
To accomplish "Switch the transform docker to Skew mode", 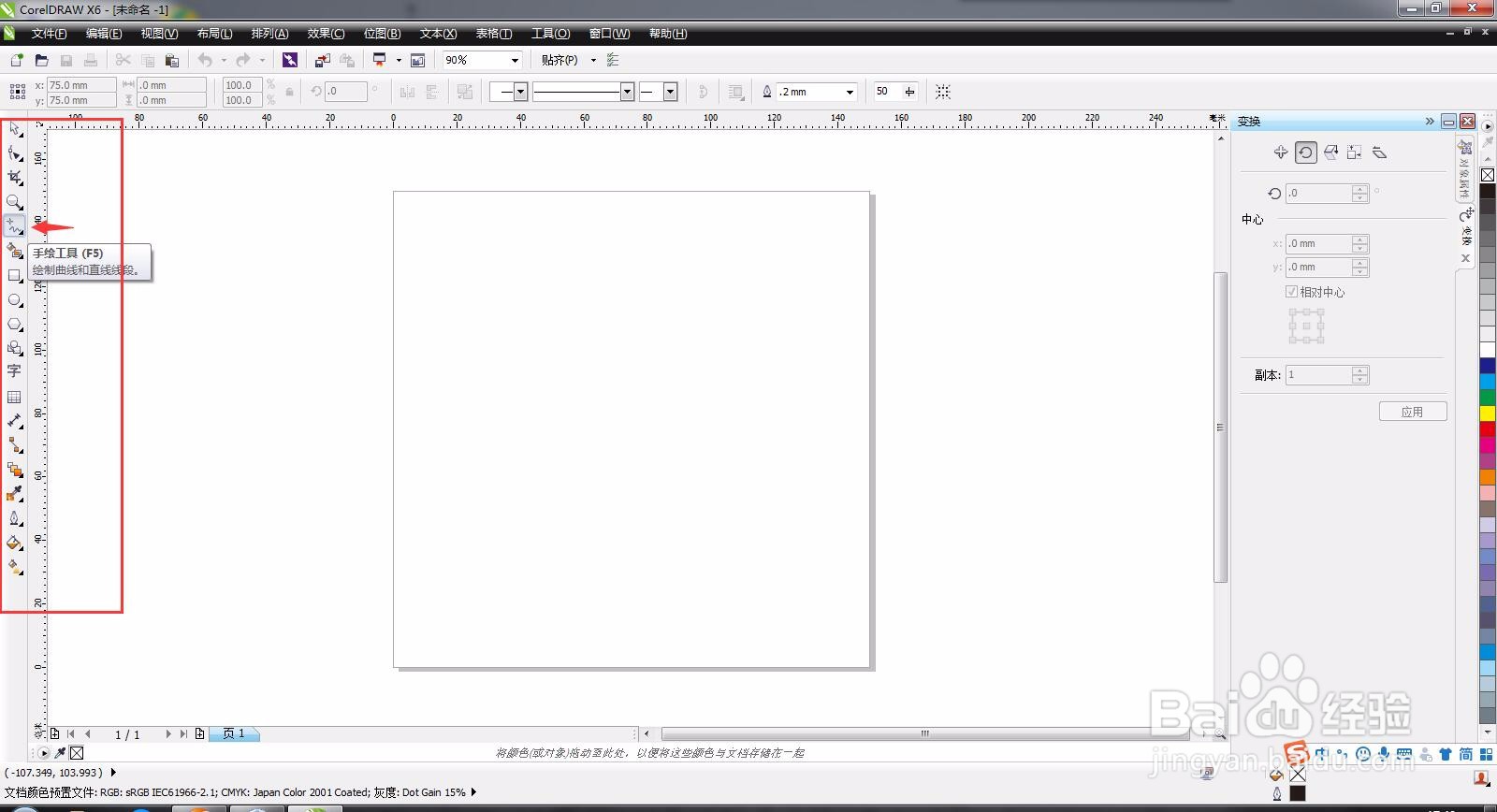I will point(1379,152).
